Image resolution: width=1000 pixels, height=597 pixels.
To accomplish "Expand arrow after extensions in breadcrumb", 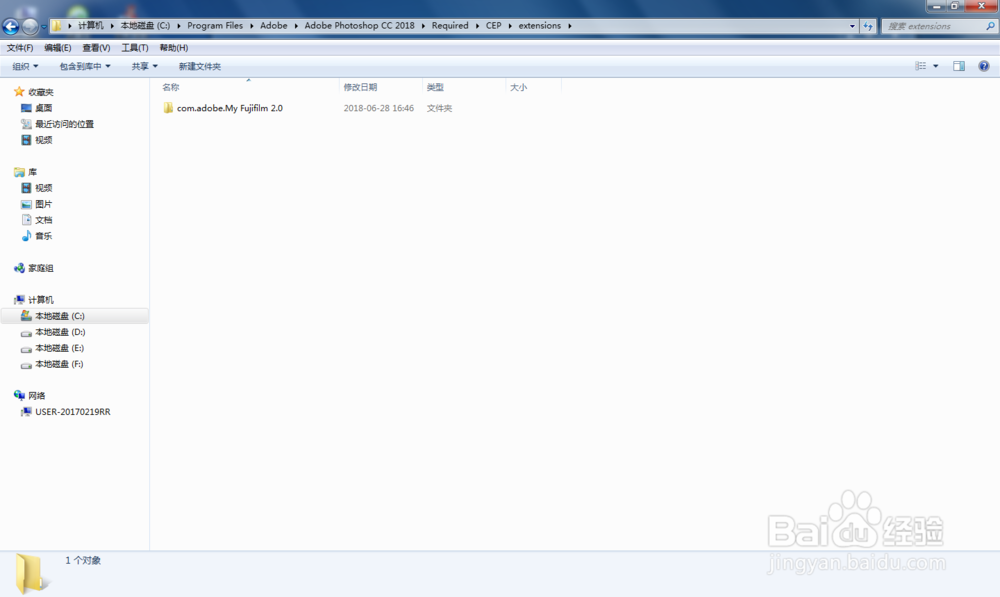I will click(570, 26).
